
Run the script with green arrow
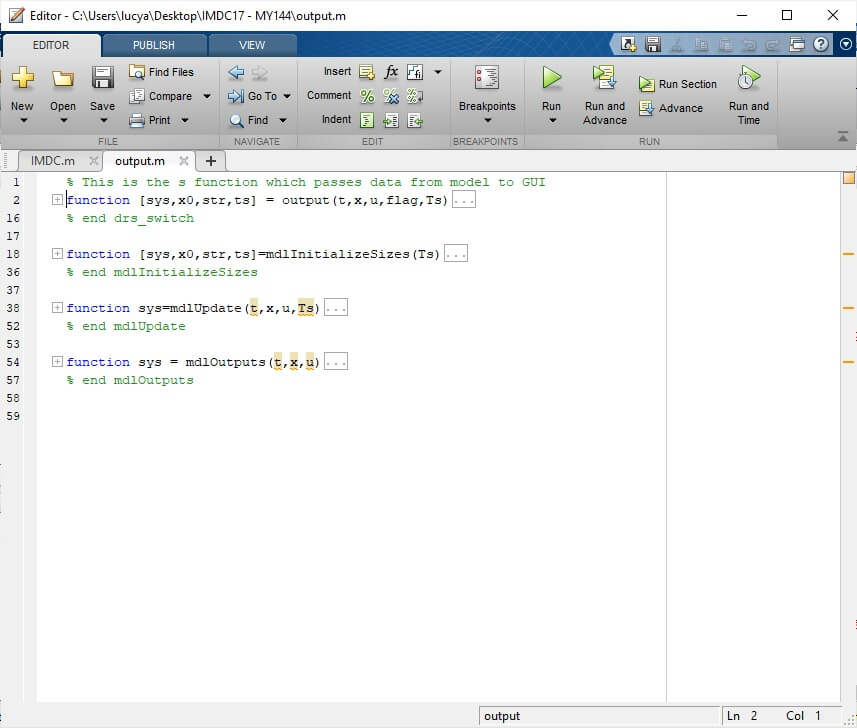click(x=551, y=77)
